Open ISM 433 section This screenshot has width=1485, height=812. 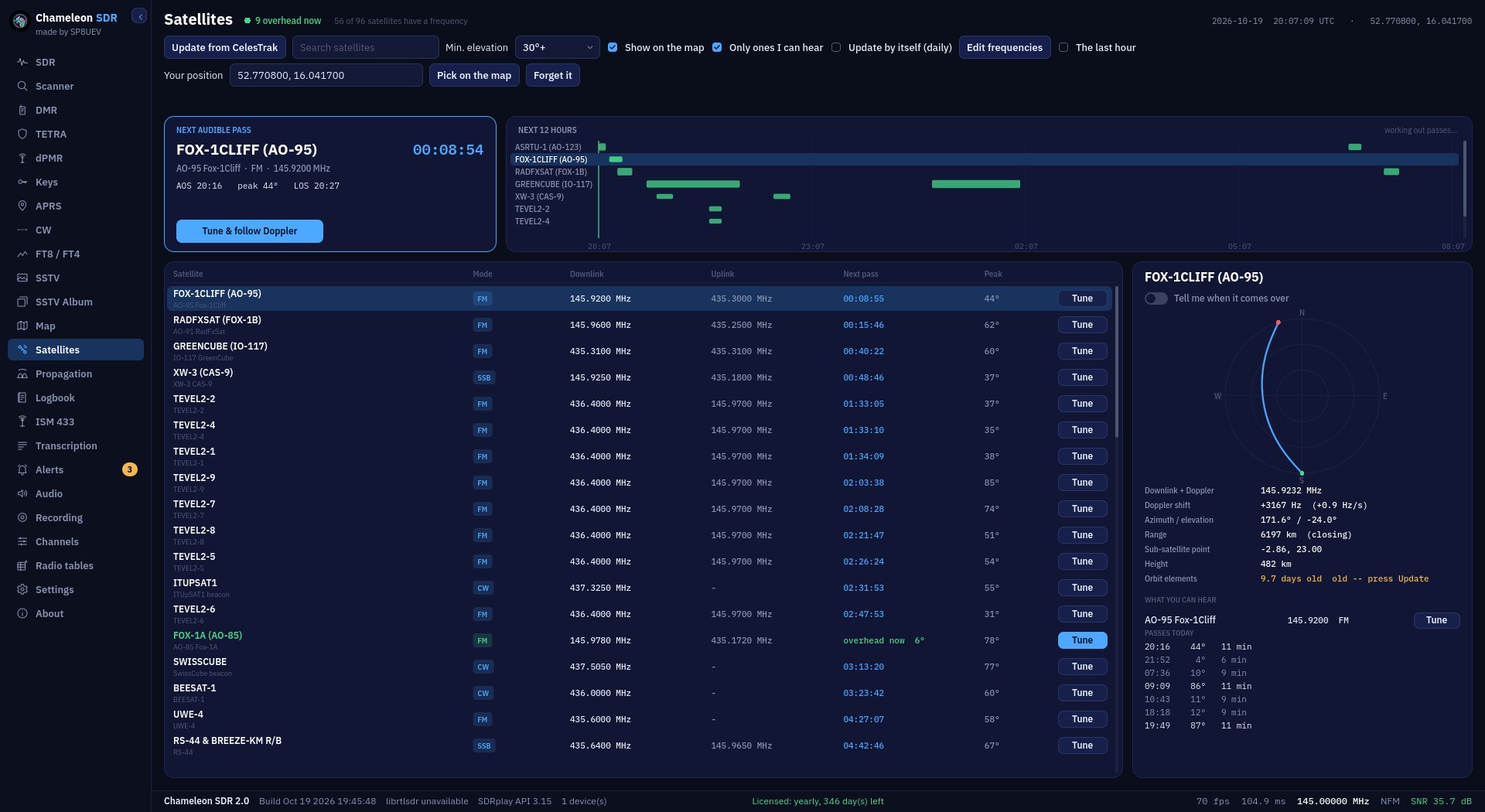click(76, 421)
